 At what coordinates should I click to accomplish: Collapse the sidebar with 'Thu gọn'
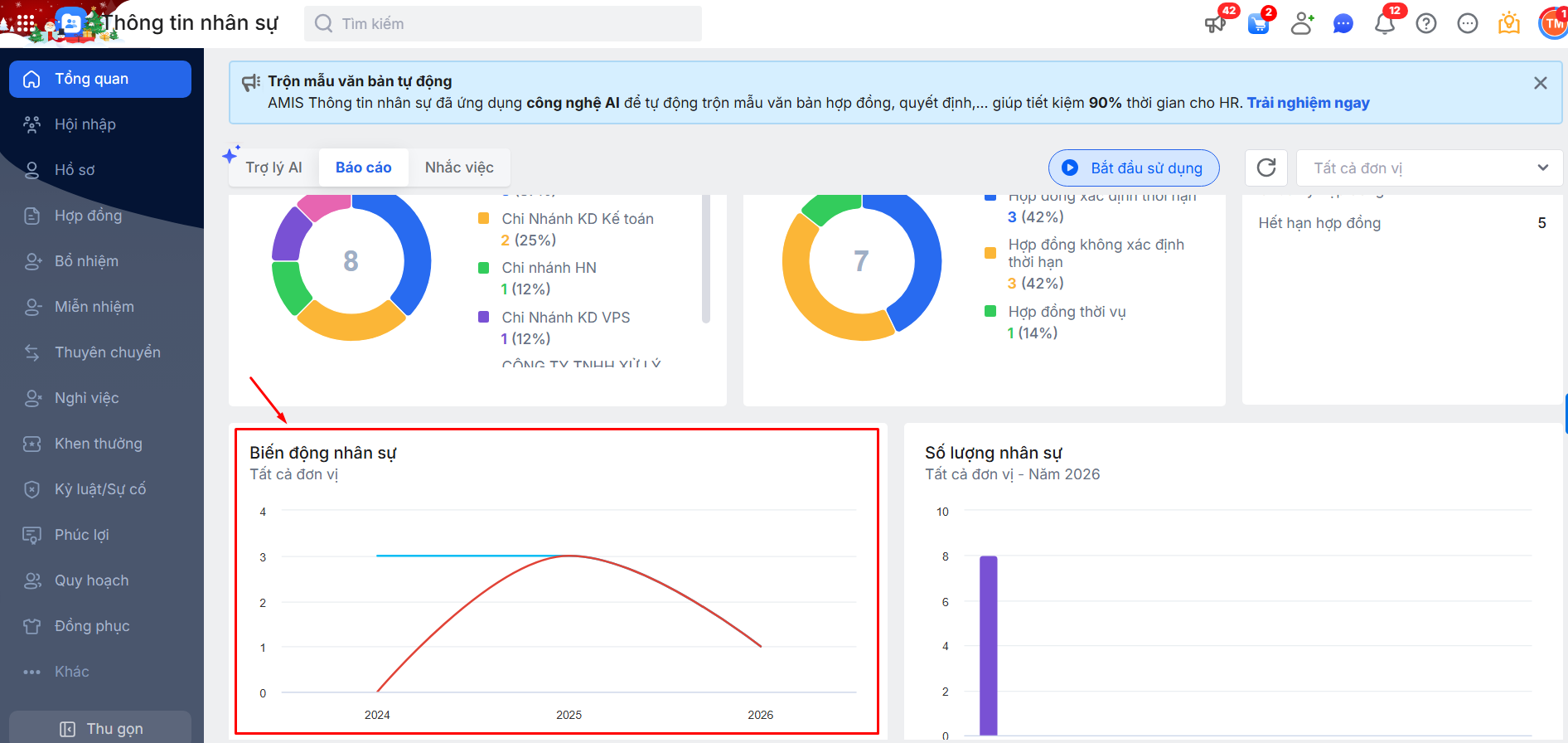pos(100,728)
